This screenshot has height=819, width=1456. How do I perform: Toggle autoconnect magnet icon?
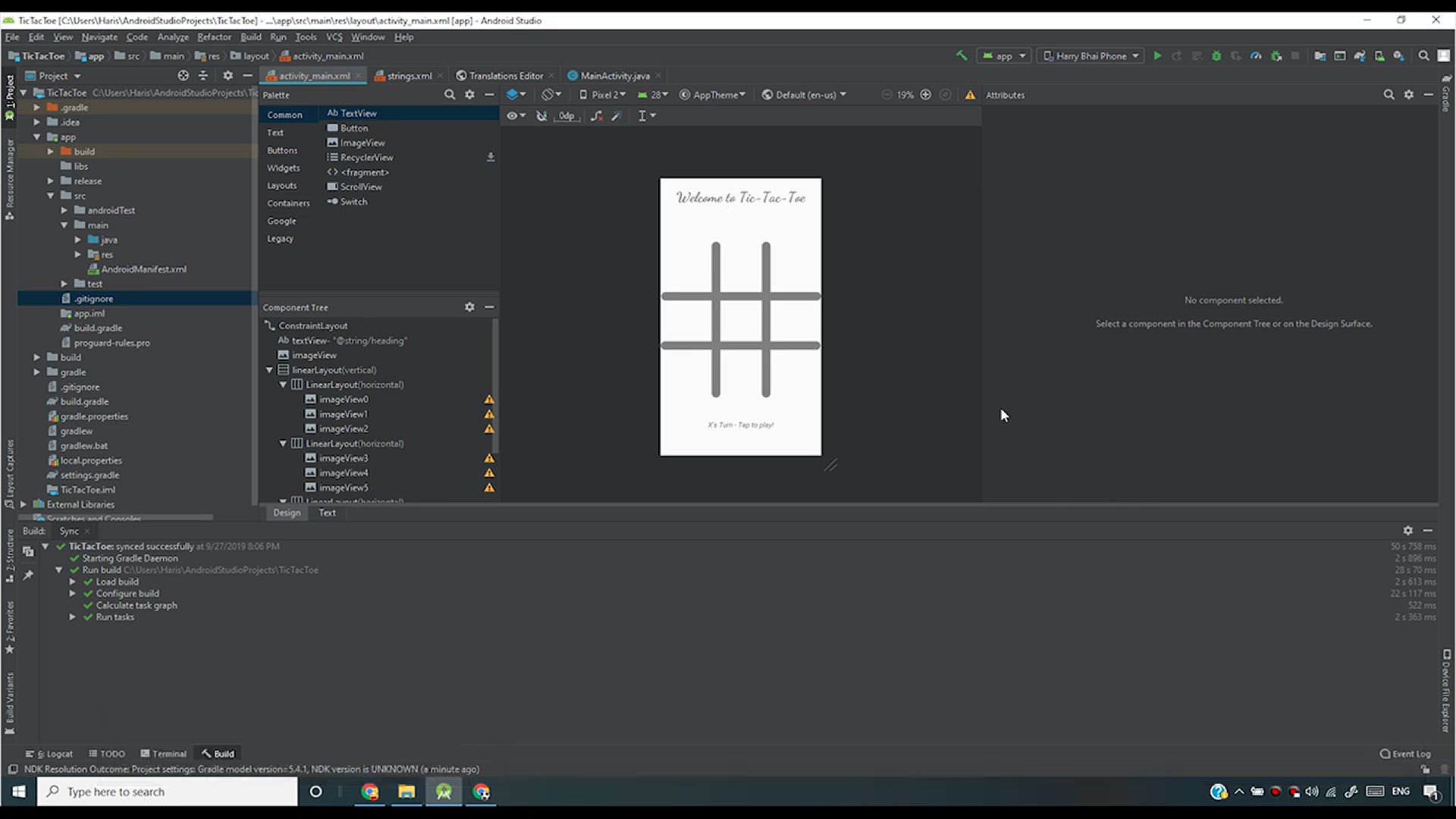(541, 116)
